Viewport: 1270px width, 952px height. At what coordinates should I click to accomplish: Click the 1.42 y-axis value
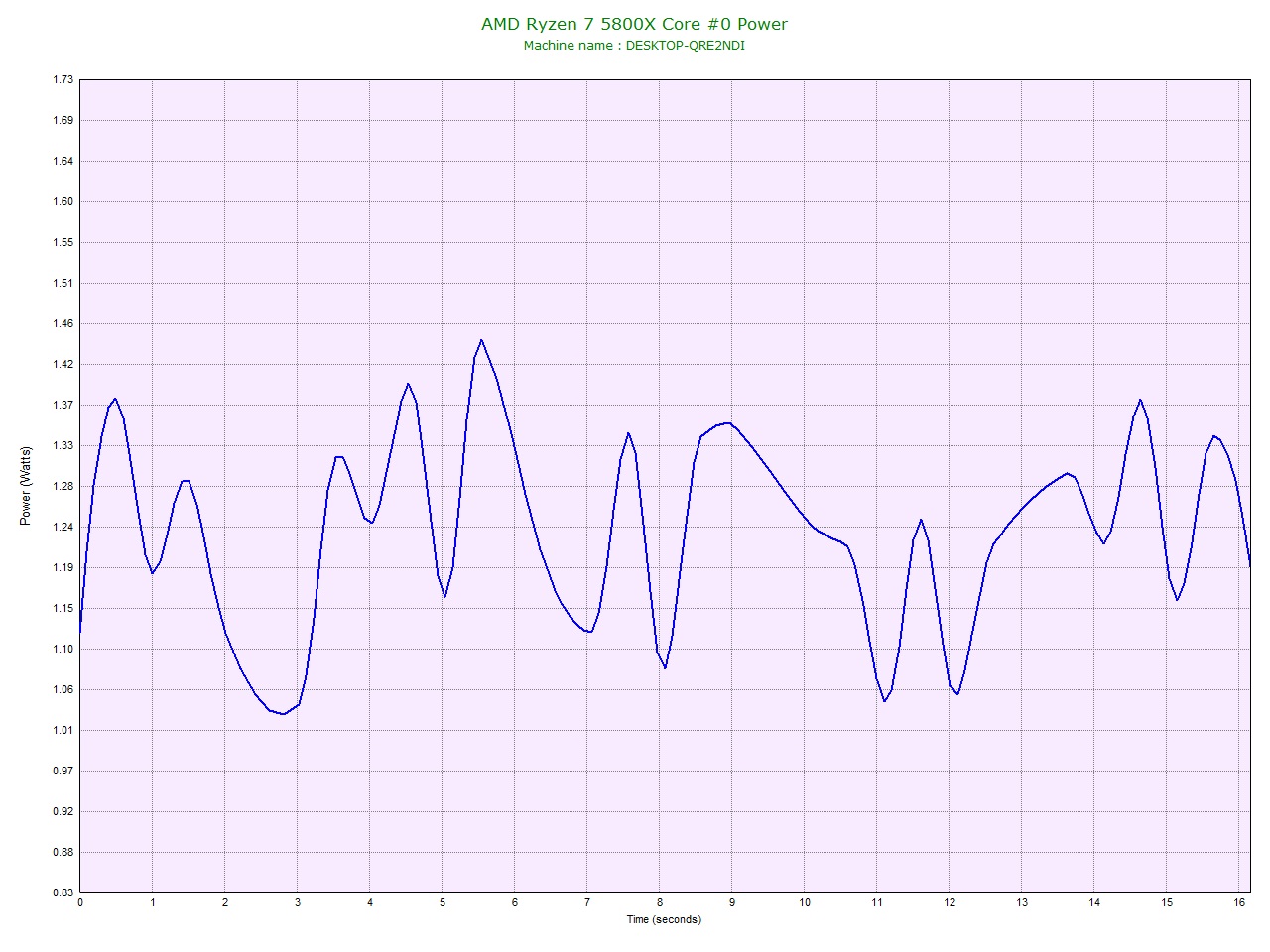63,364
